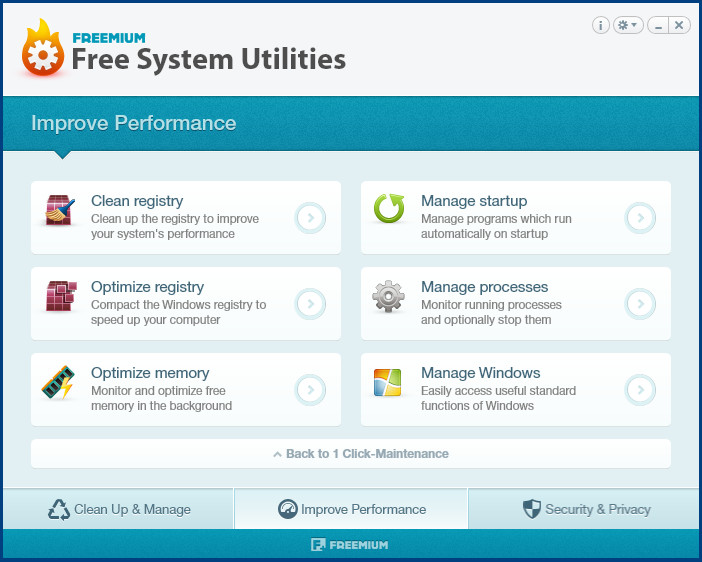Click the arrow button for Manage startup
Viewport: 702px width, 562px height.
640,218
